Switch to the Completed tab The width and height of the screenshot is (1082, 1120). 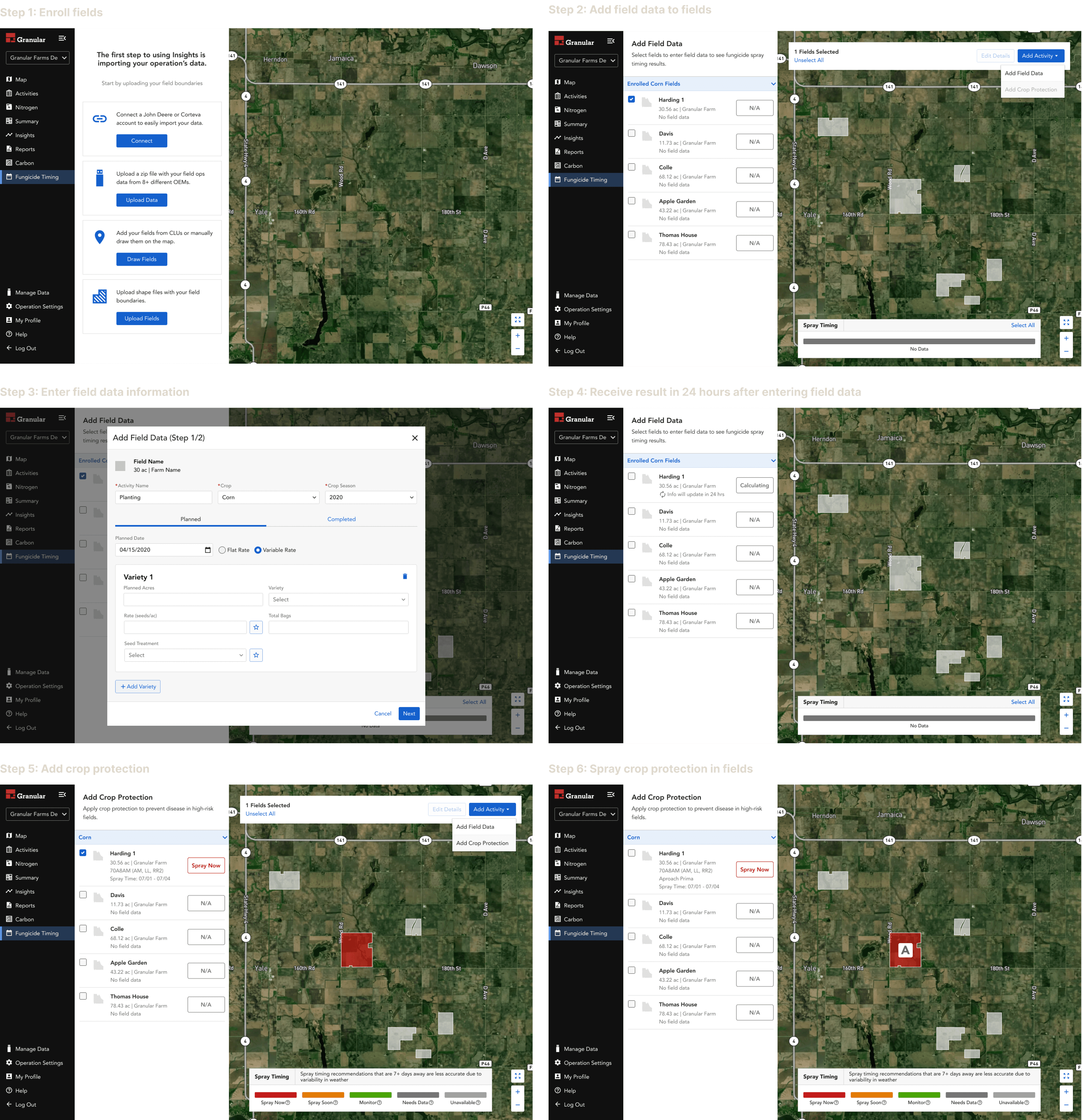coord(341,519)
